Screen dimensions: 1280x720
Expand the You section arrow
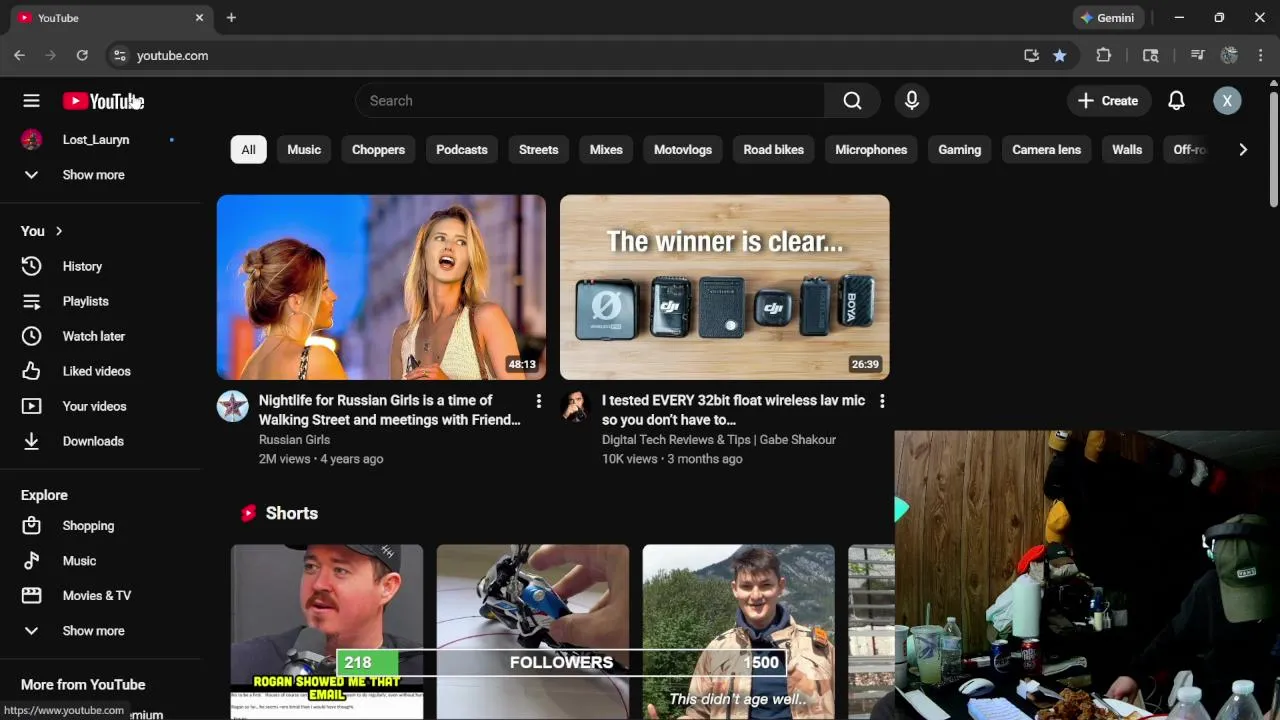coord(59,231)
